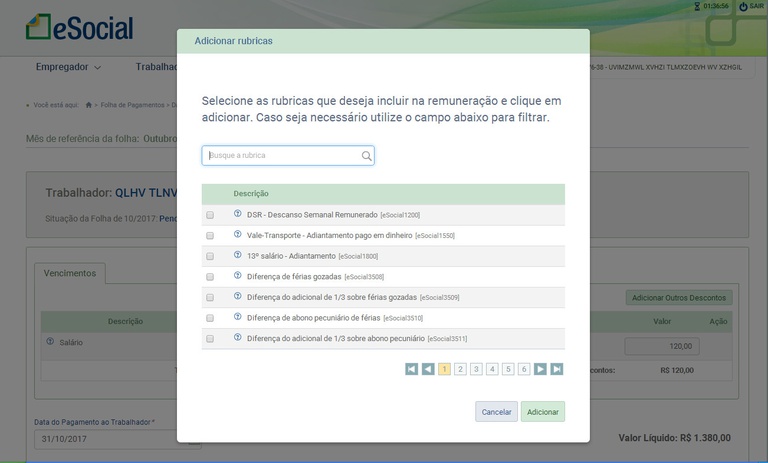The image size is (768, 463).
Task: Click the R$ 120,00 descontos total
Action: [677, 370]
